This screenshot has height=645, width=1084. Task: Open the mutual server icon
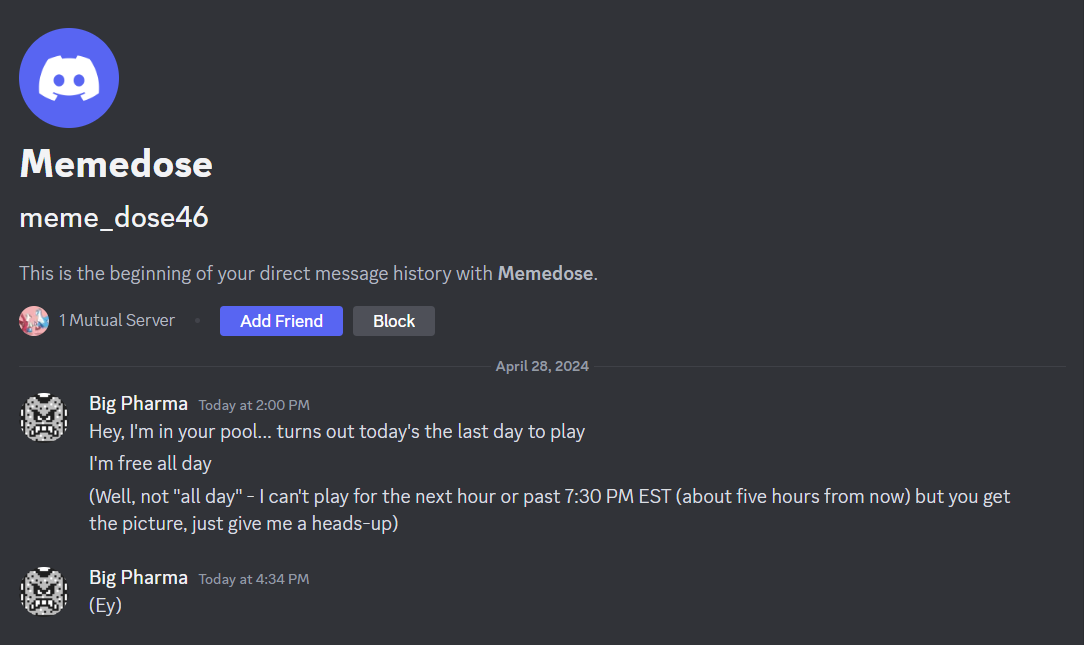(x=34, y=321)
